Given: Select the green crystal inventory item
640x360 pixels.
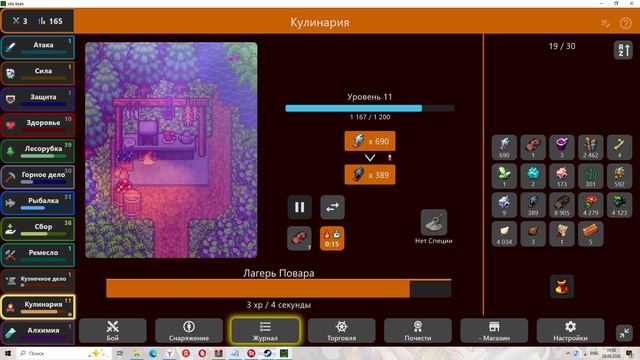Looking at the screenshot, I should click(x=504, y=176).
